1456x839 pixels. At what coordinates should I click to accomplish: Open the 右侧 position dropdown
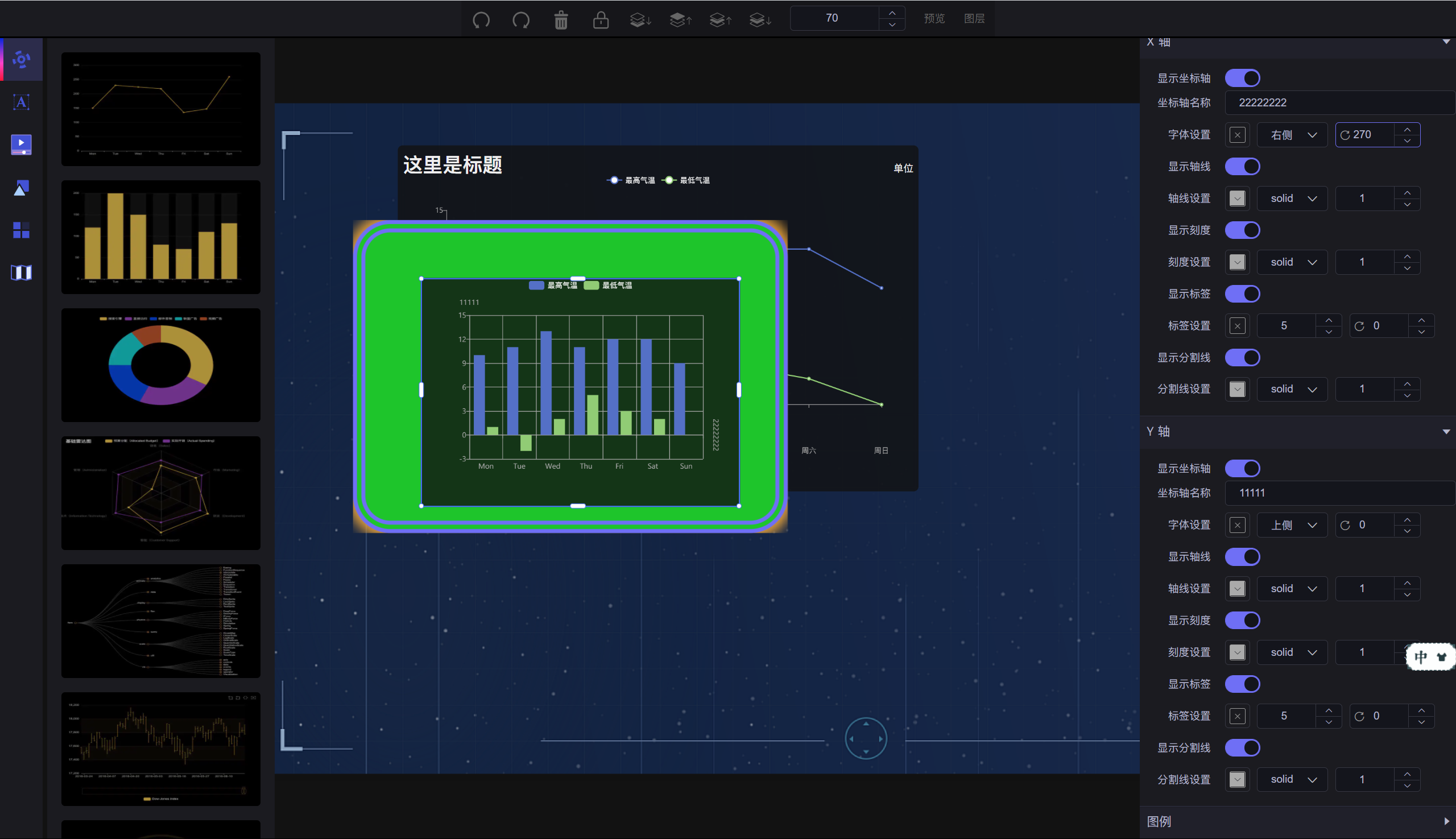[x=1292, y=135]
